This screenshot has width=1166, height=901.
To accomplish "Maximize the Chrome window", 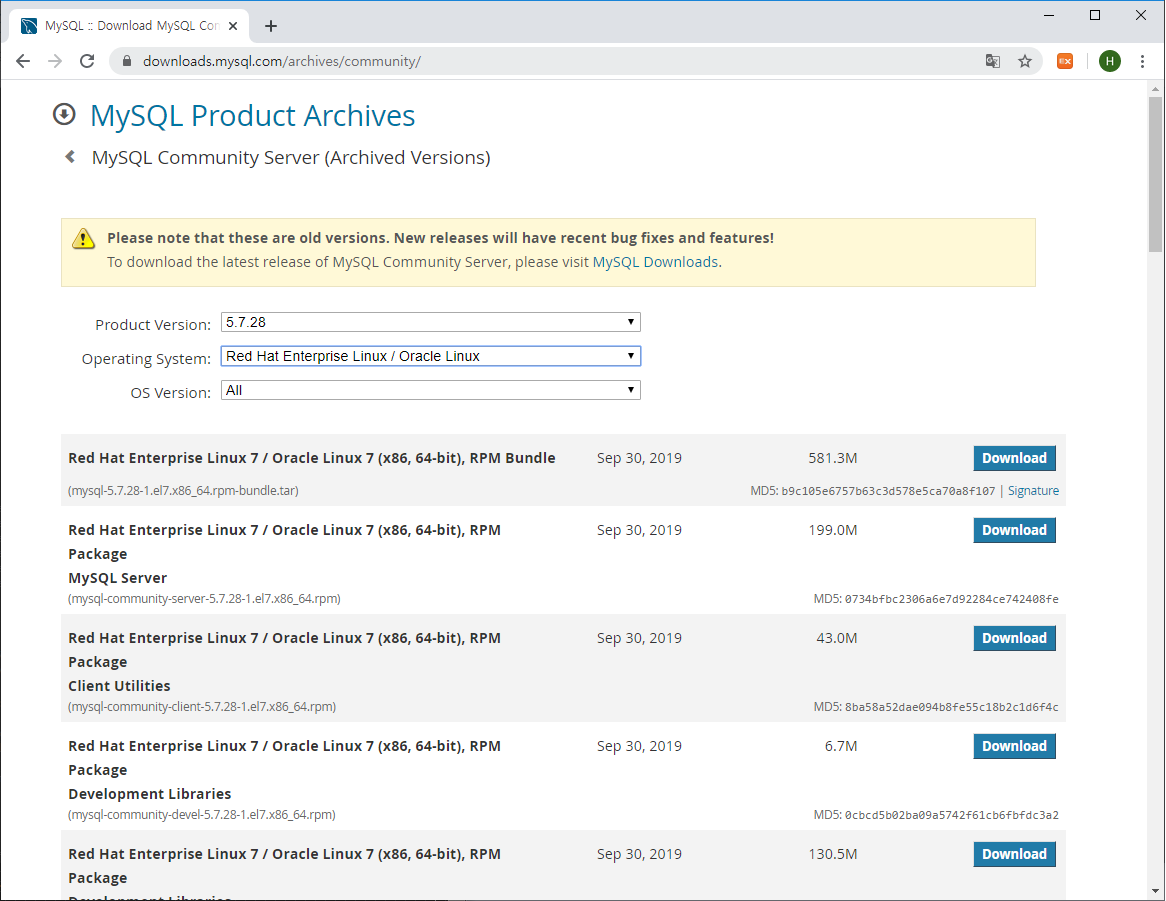I will click(x=1095, y=15).
